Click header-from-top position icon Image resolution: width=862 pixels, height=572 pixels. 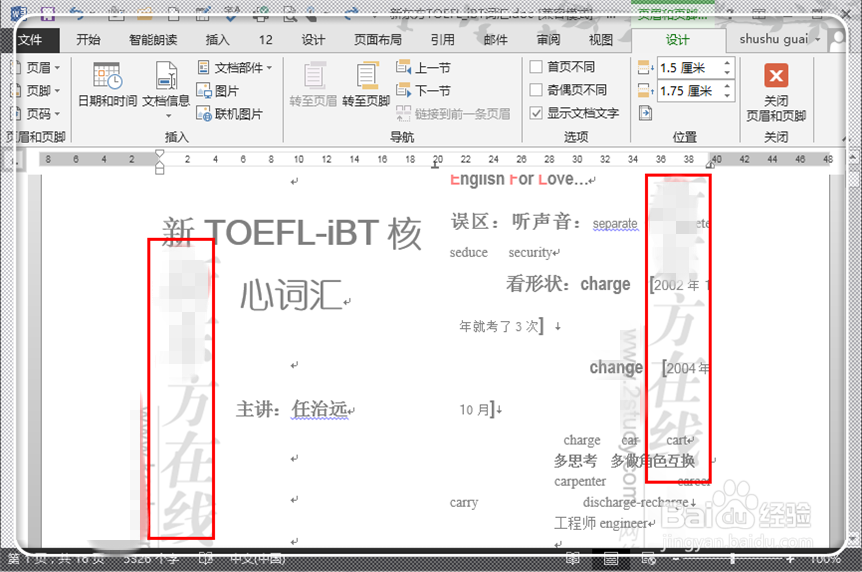(645, 68)
